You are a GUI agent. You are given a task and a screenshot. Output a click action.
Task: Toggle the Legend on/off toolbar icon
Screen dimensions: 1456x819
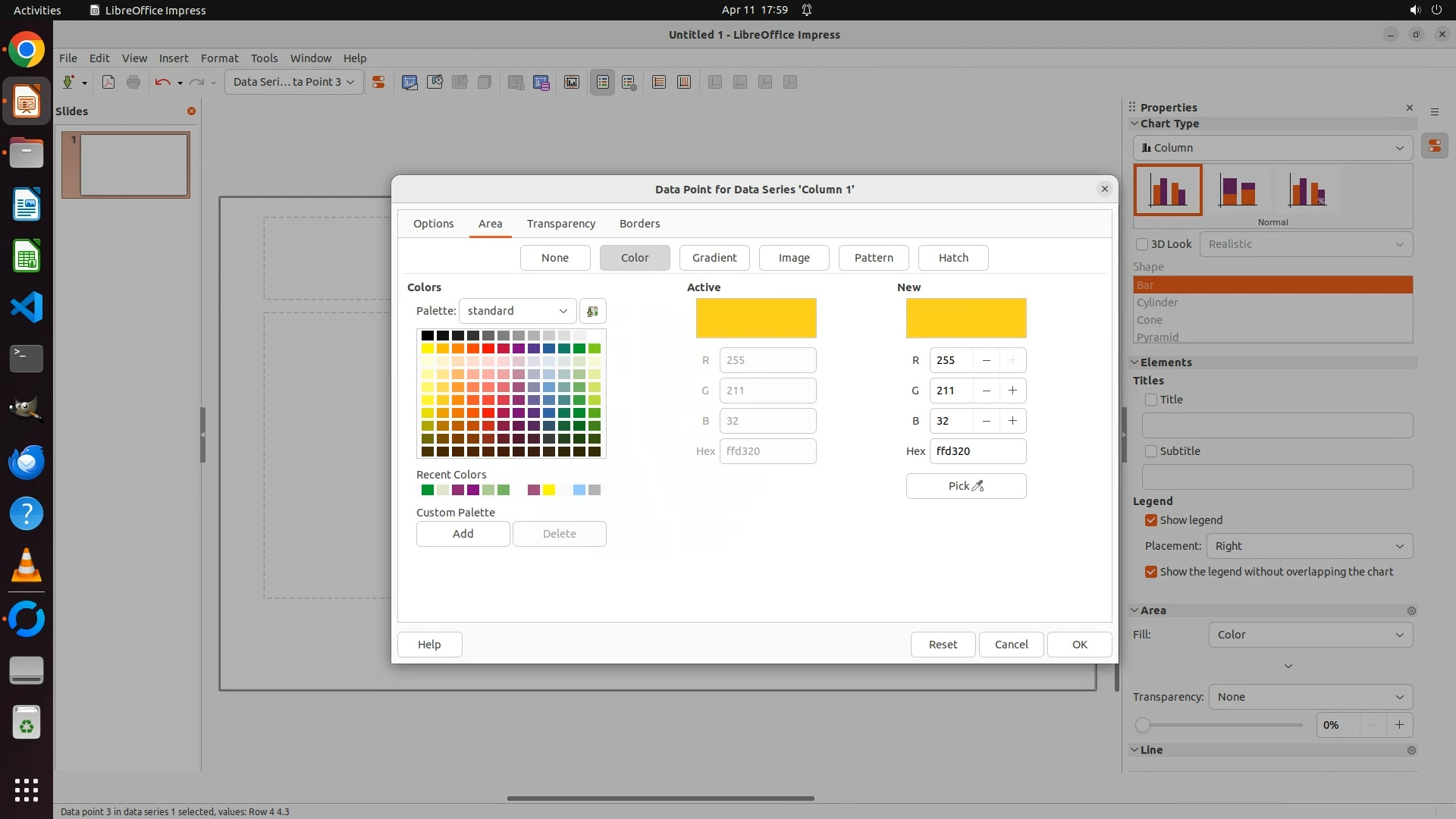click(x=602, y=82)
